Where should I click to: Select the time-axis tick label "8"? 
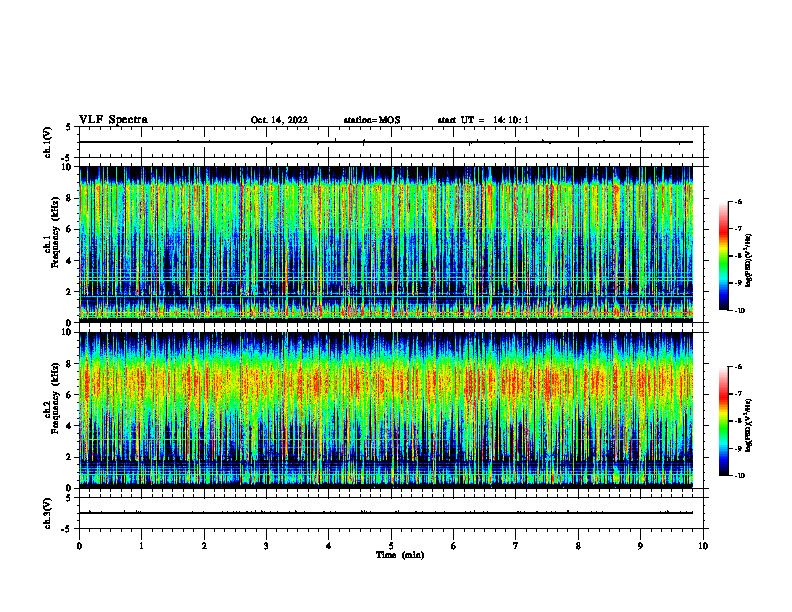[578, 546]
